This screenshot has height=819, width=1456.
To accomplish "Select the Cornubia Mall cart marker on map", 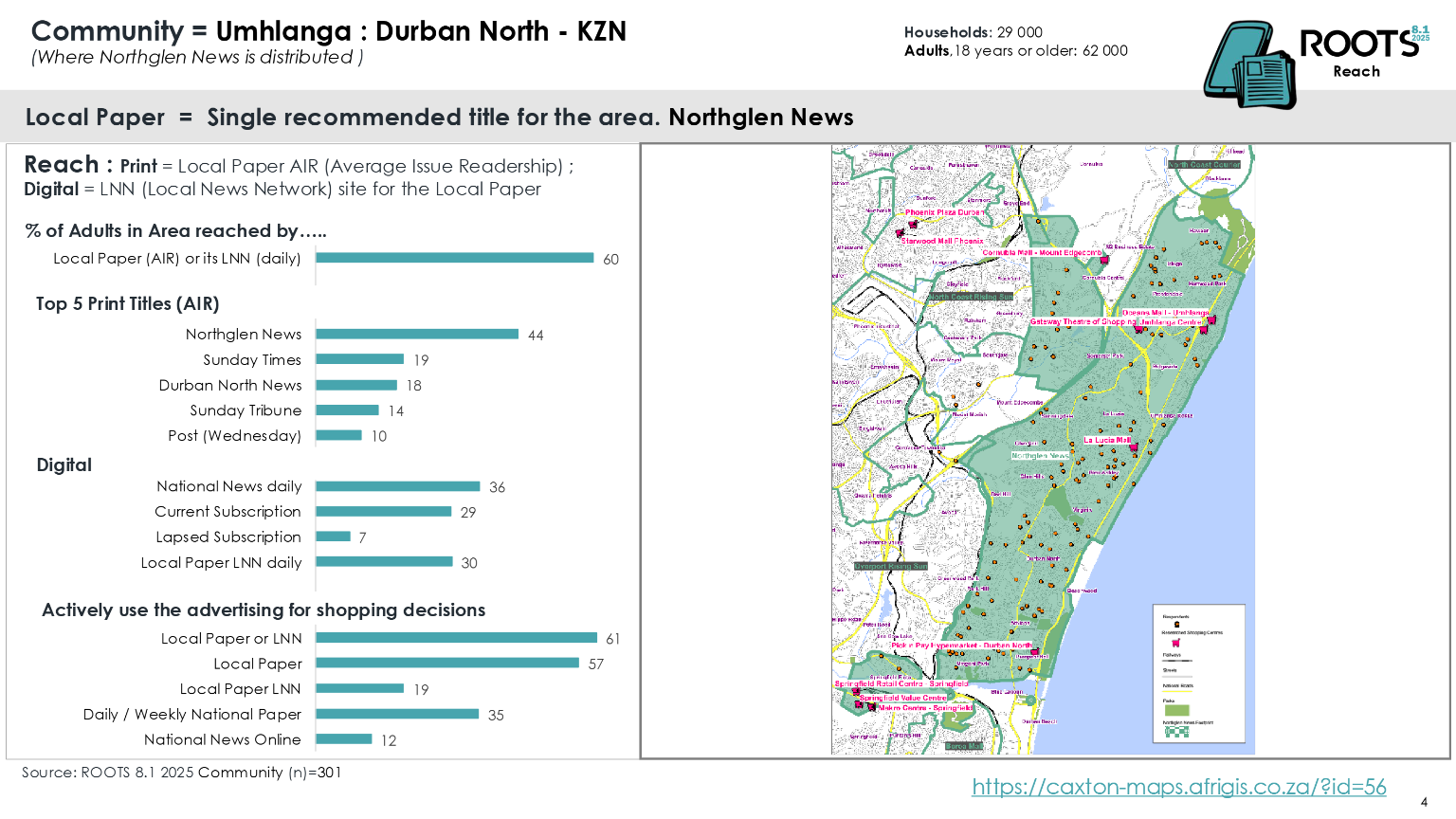I will pos(1103,259).
